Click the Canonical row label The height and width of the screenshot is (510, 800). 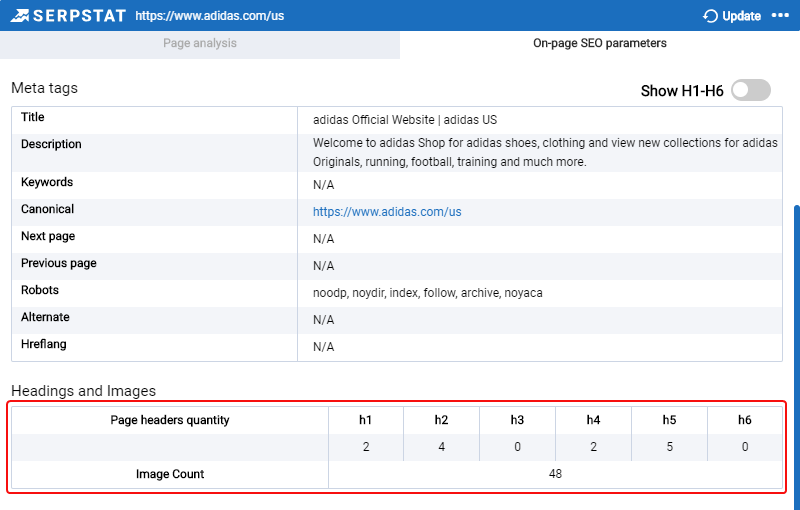coord(47,209)
